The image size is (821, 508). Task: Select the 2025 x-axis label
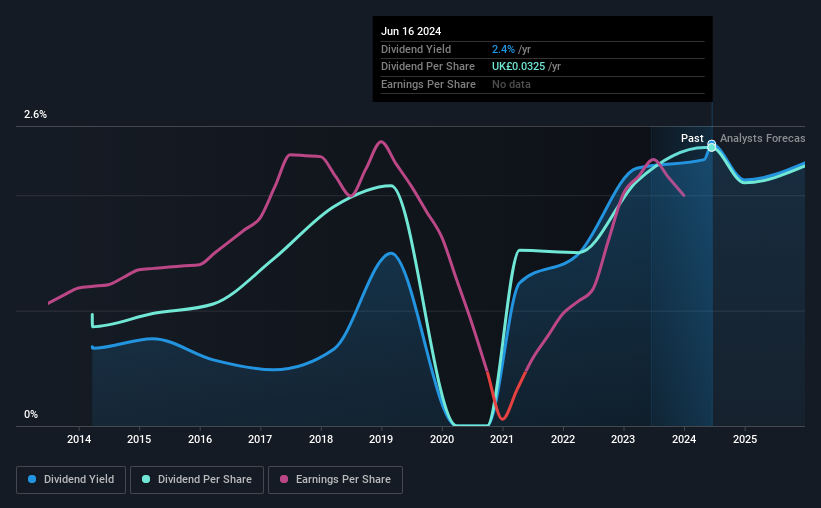745,439
